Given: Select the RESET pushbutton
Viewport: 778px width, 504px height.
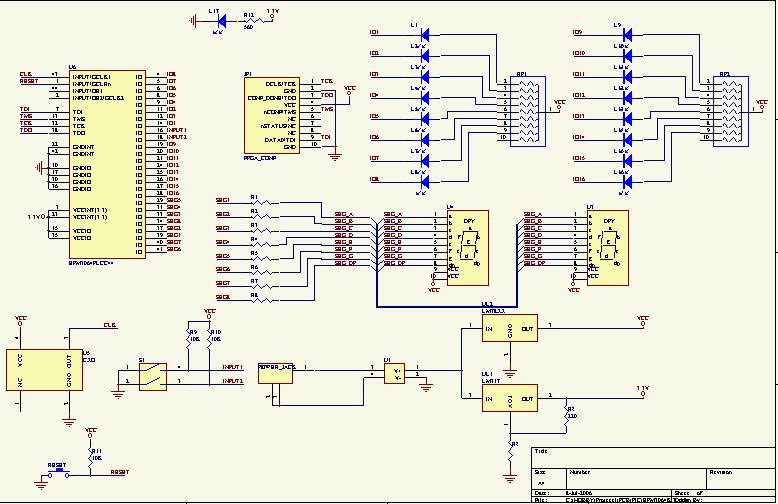Looking at the screenshot, I should [59, 472].
